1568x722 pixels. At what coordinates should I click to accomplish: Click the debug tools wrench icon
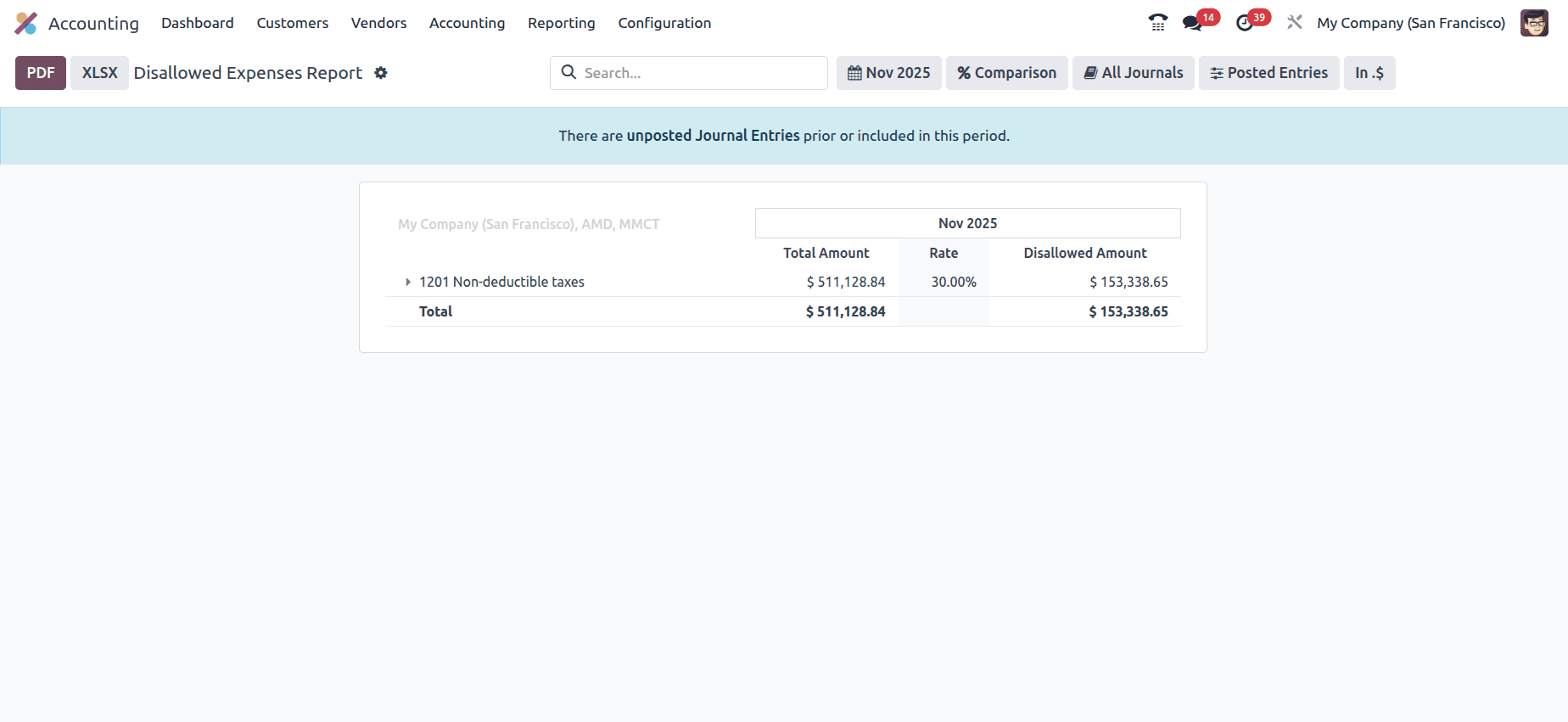[x=1295, y=23]
